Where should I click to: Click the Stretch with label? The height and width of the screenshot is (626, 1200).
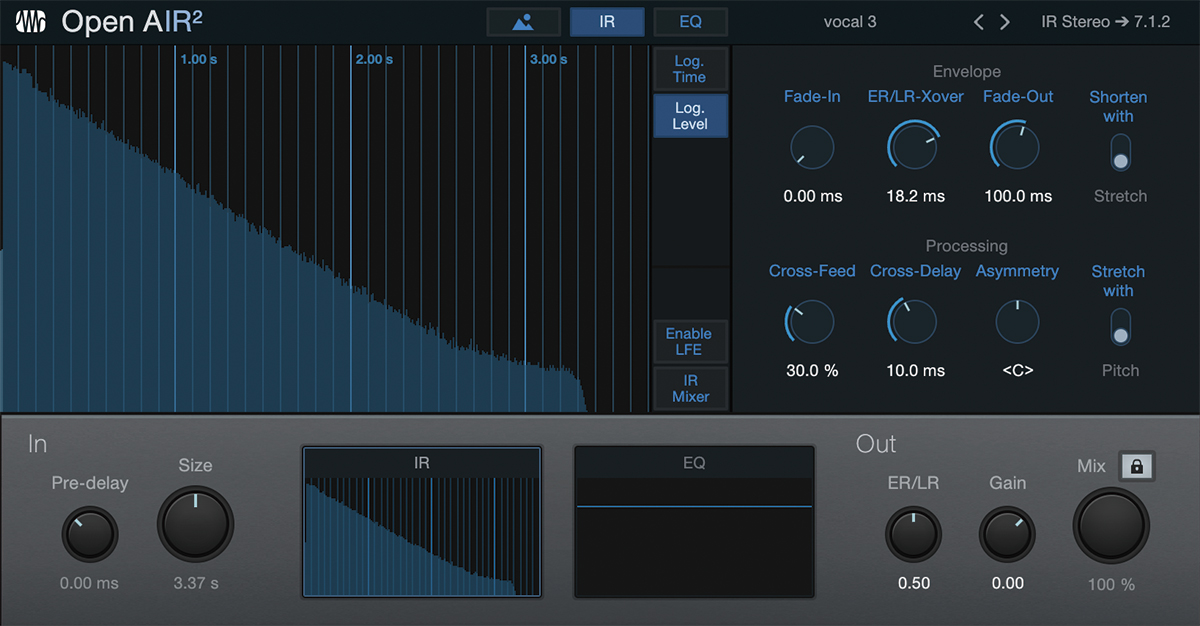(x=1118, y=280)
